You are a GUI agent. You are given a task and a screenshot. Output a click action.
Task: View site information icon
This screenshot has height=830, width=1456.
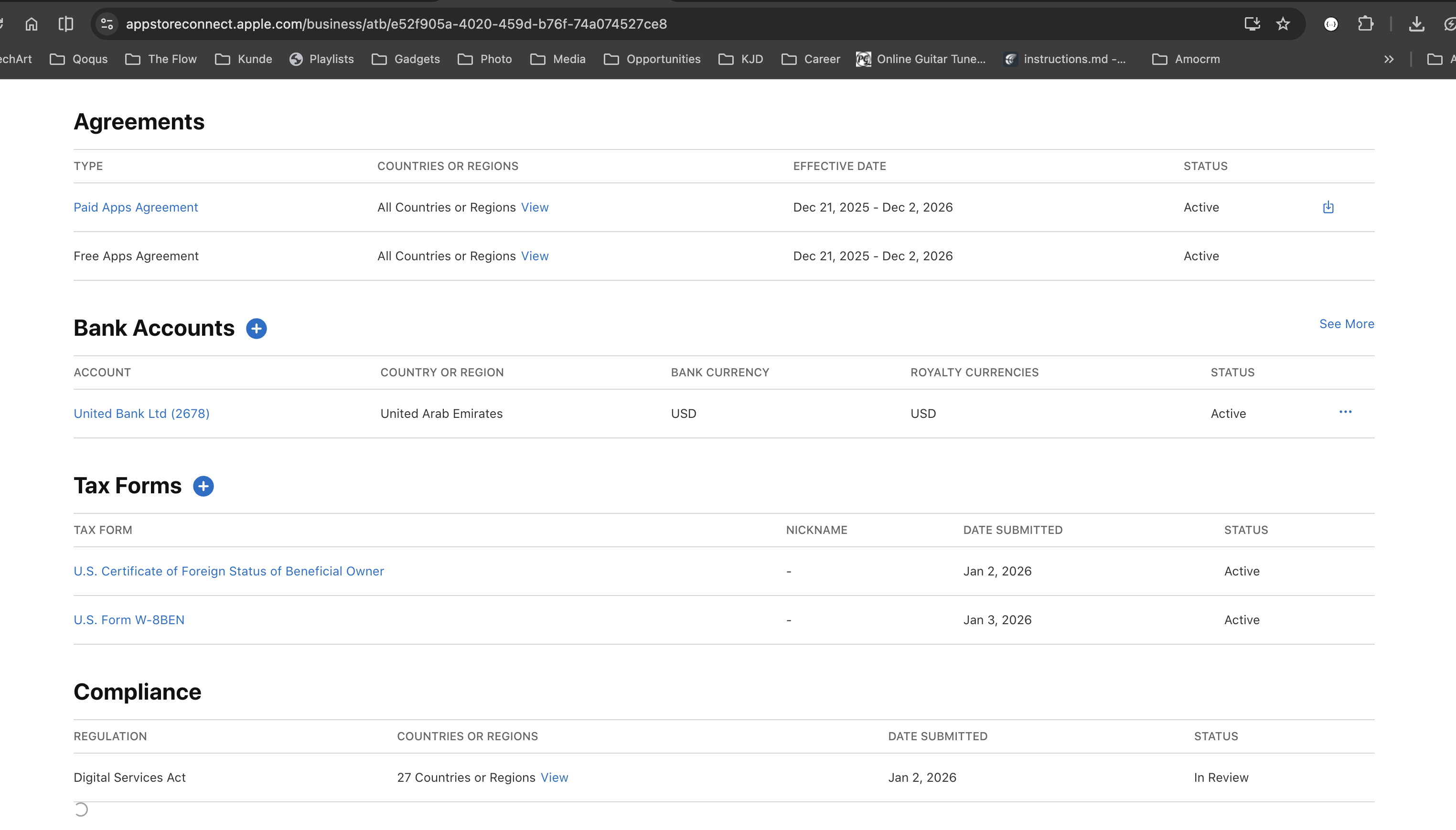107,24
